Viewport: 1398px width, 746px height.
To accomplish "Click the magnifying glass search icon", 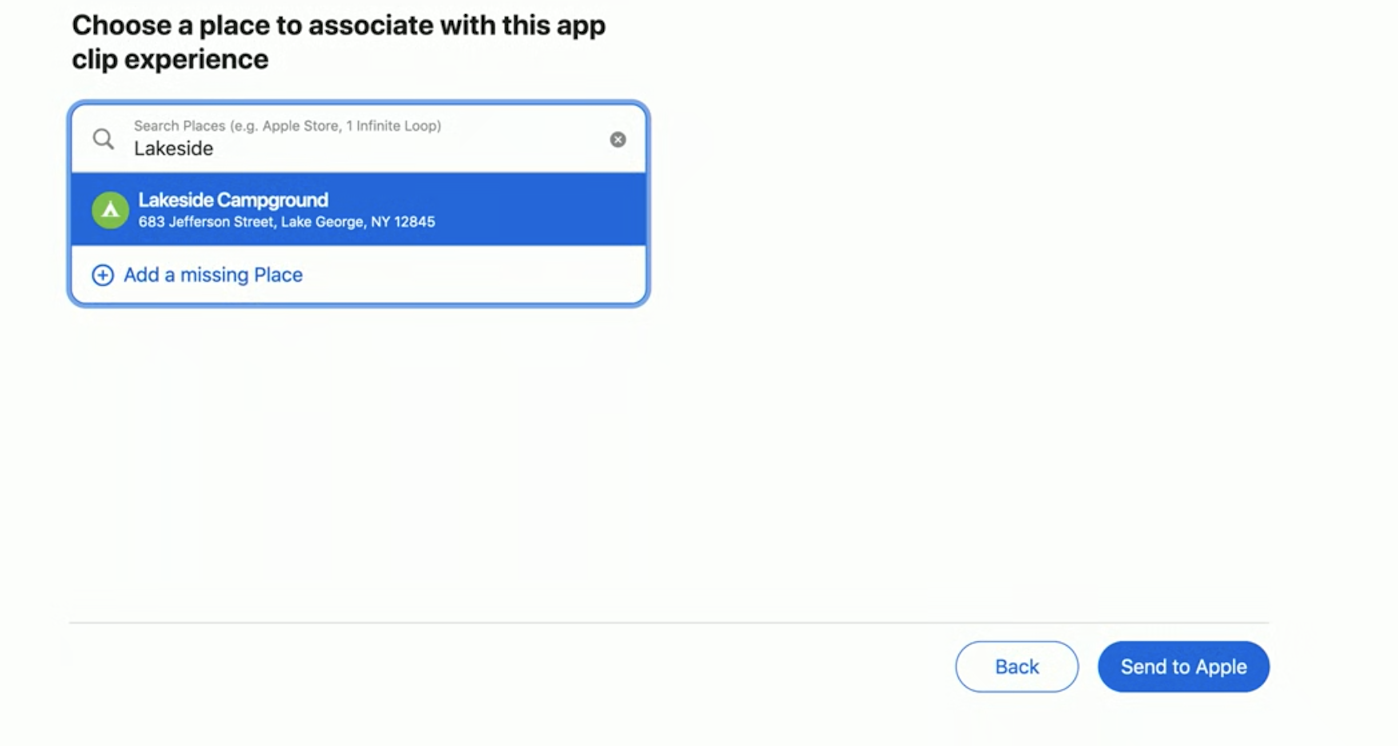I will pos(104,139).
